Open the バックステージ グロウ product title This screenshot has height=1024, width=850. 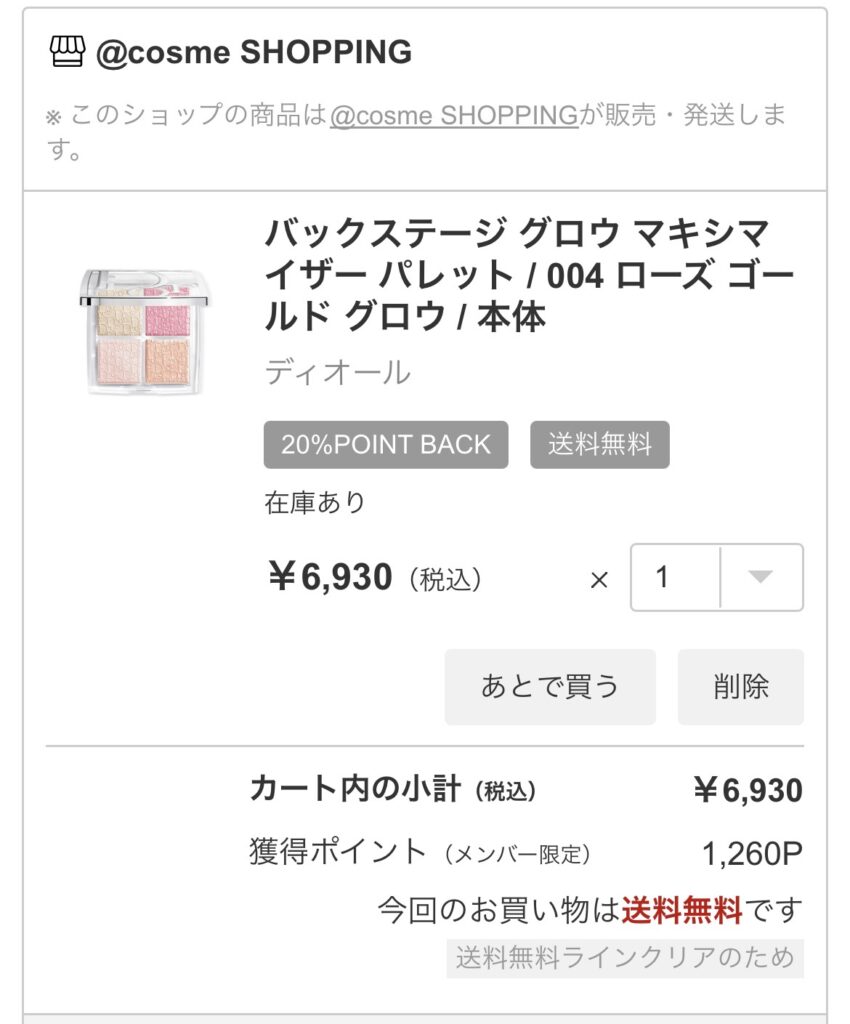click(x=516, y=275)
